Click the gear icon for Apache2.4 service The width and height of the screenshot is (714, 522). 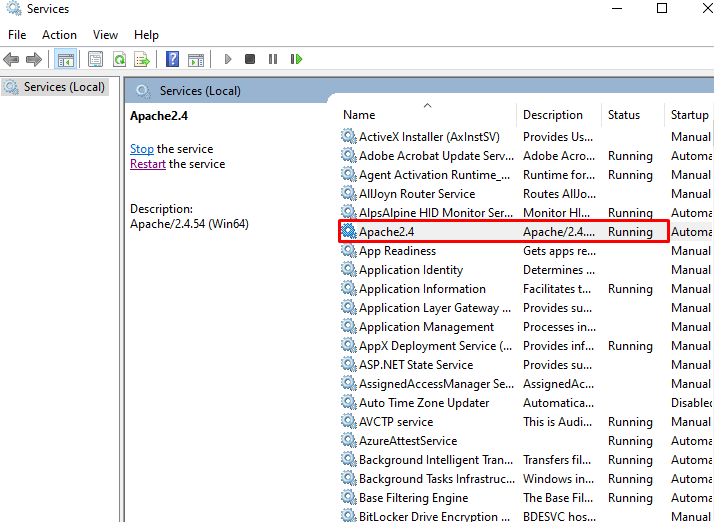(348, 231)
